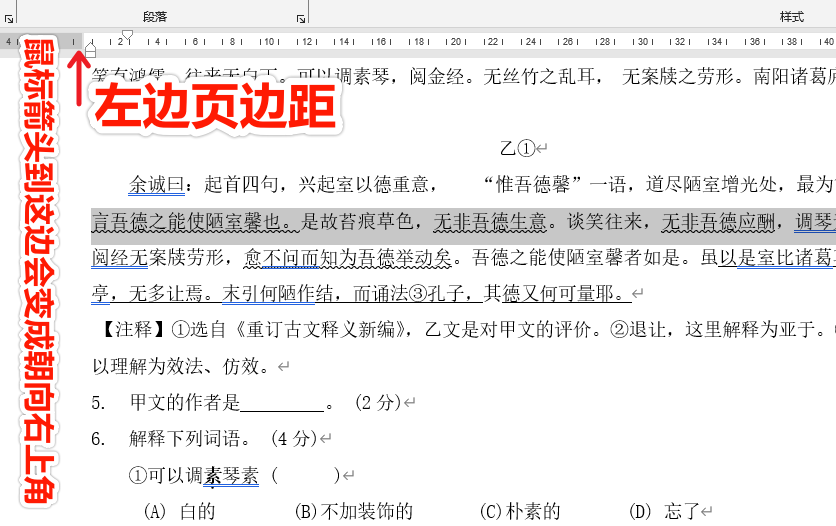Screen dimensions: 836x526
Task: Click book title 《重订古文释义新编》
Action: [319, 329]
